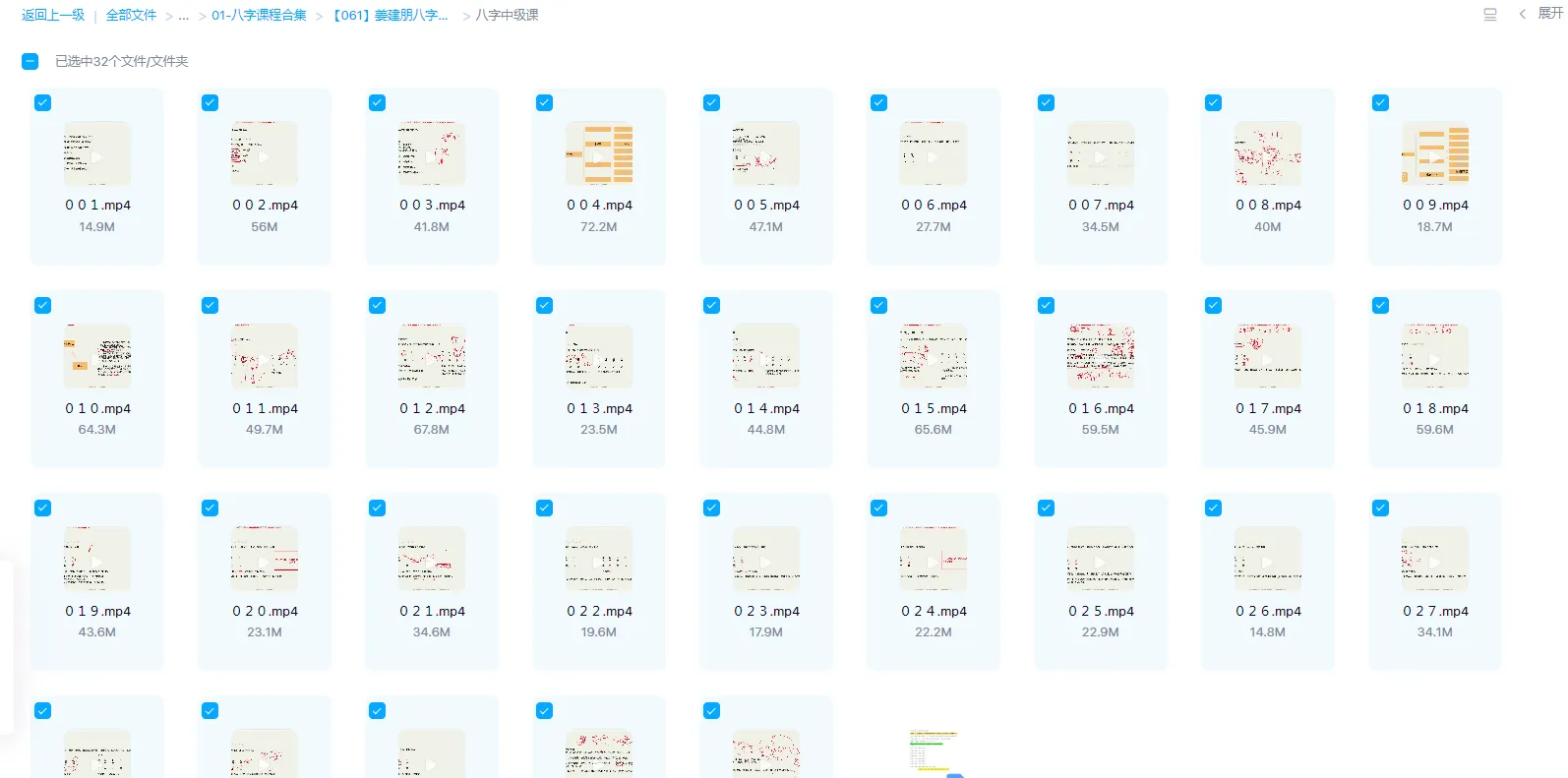Open 01-八字课程合集 breadcrumb
The height and width of the screenshot is (778, 1568).
point(259,15)
